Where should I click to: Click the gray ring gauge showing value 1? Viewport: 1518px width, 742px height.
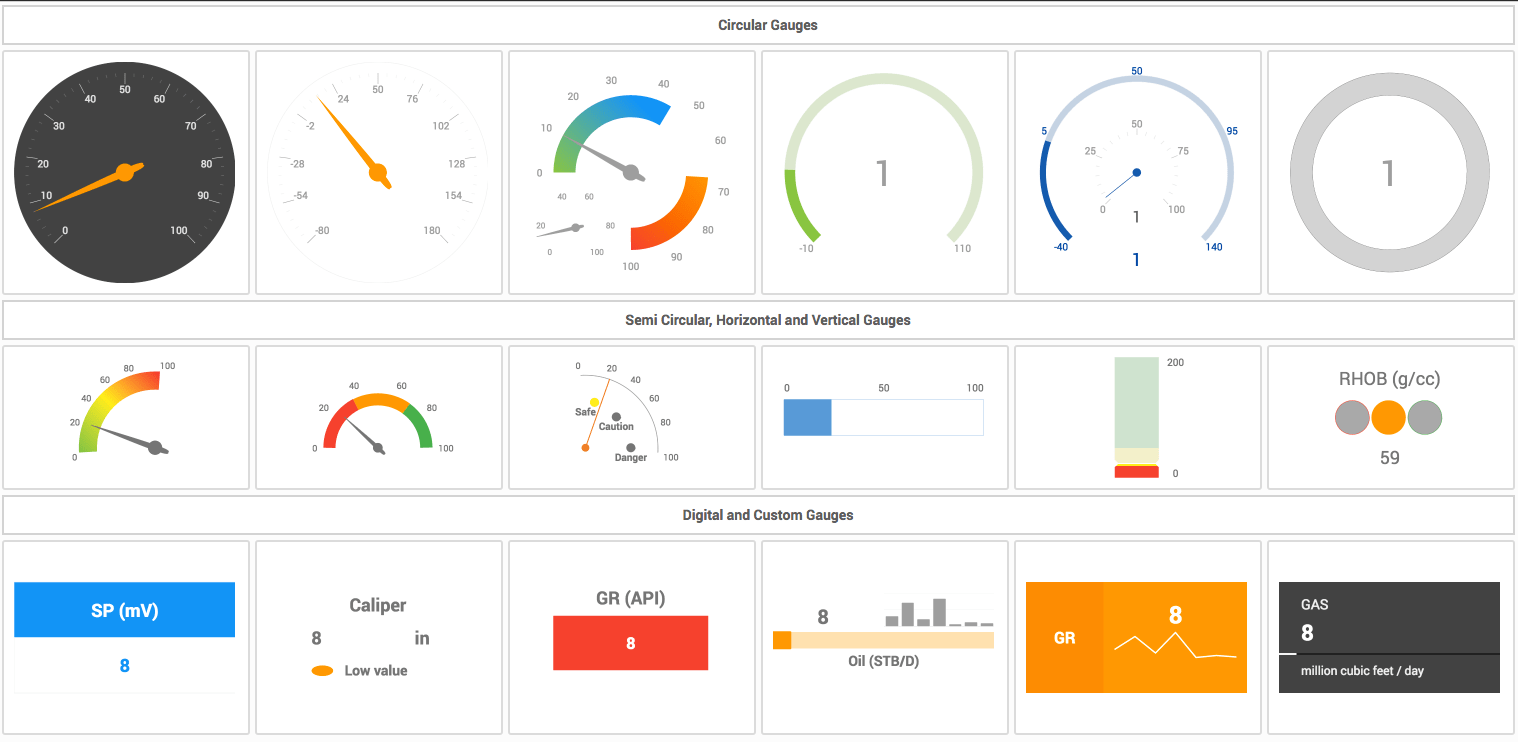tap(1389, 173)
